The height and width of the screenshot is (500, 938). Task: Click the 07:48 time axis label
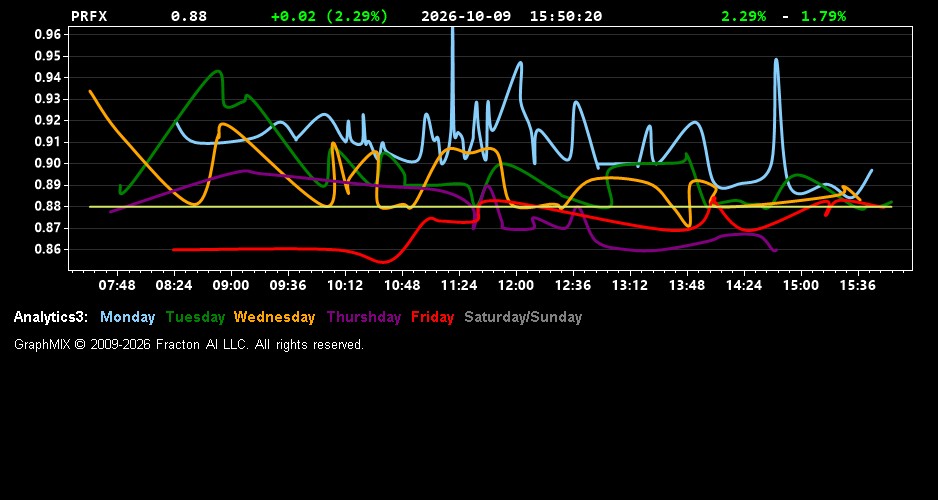click(x=117, y=285)
